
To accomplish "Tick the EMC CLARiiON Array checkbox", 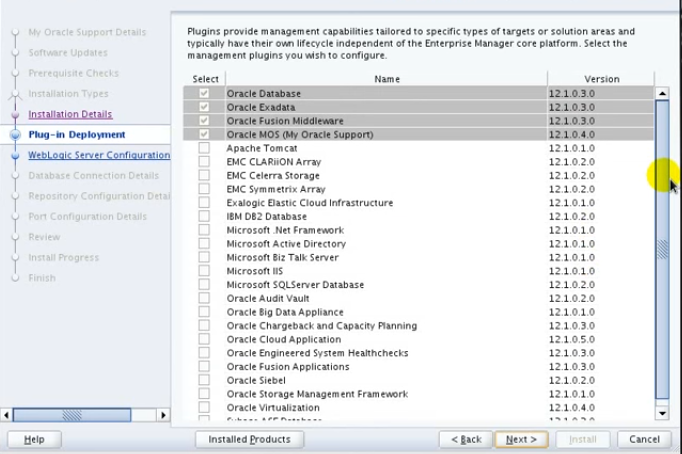I will (204, 161).
